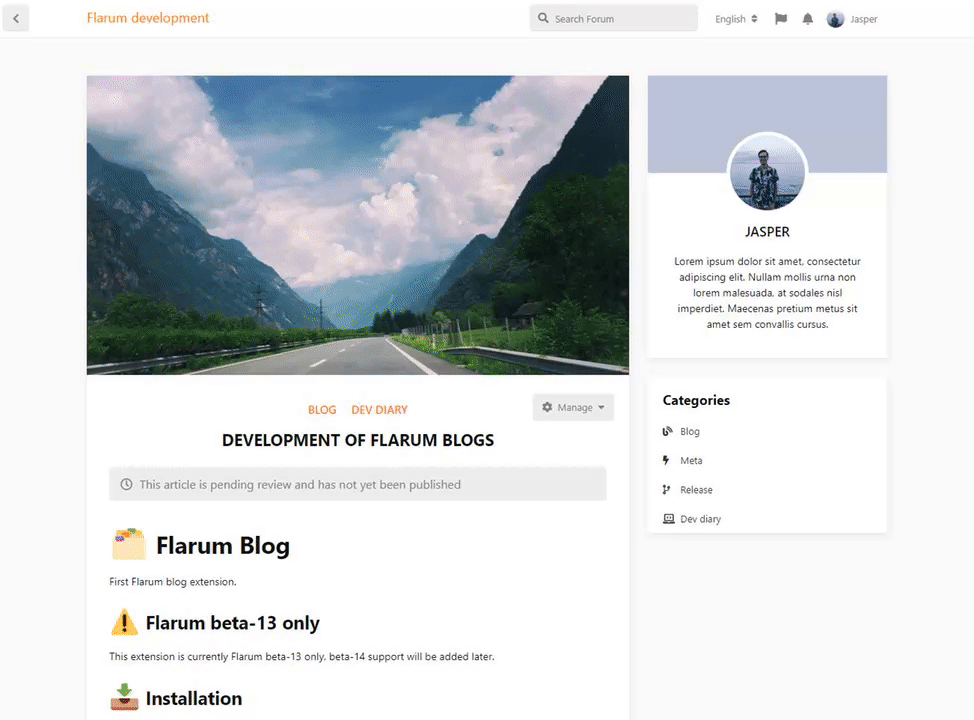Click the author bio Lorem ipsum text
Viewport: 974px width, 720px height.
point(767,293)
